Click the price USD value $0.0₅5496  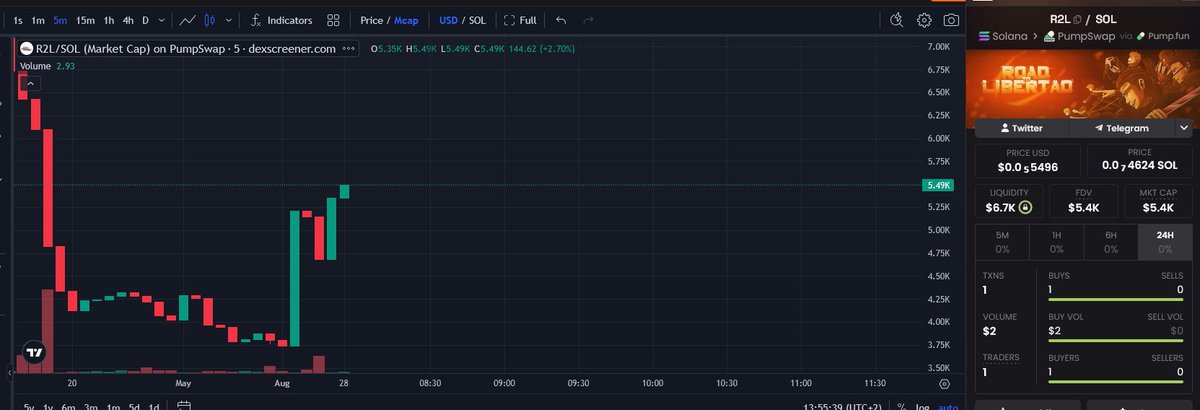click(x=1028, y=167)
